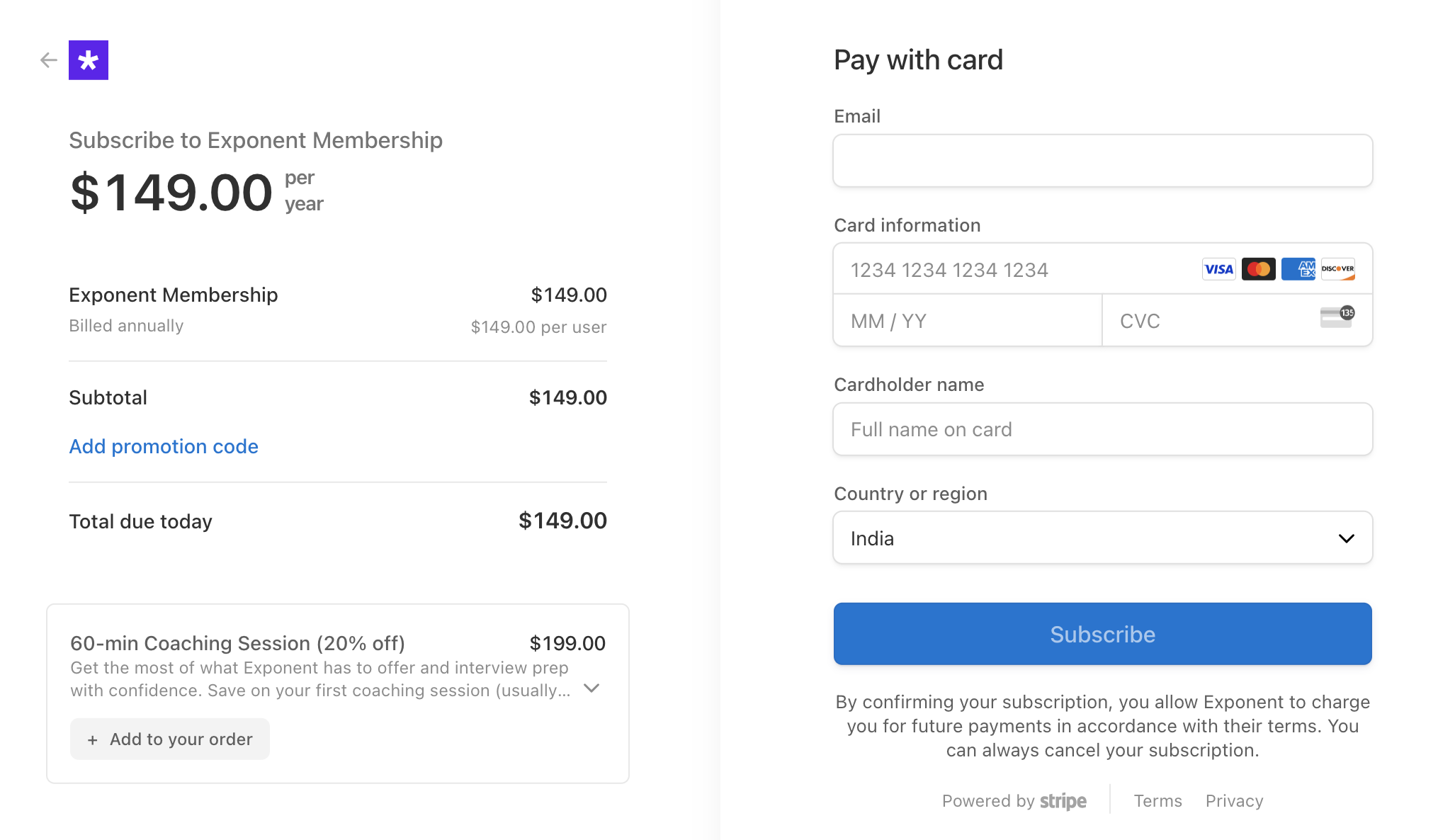Viewport: 1438px width, 840px height.
Task: Open the Privacy page
Action: 1234,800
